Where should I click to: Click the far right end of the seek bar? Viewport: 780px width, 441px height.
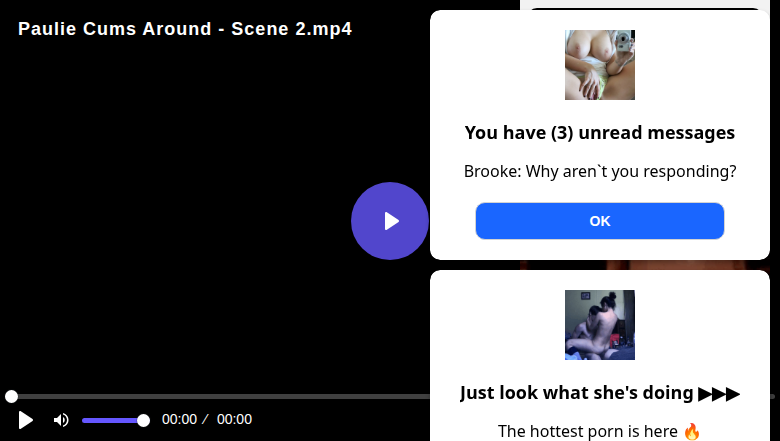point(772,397)
